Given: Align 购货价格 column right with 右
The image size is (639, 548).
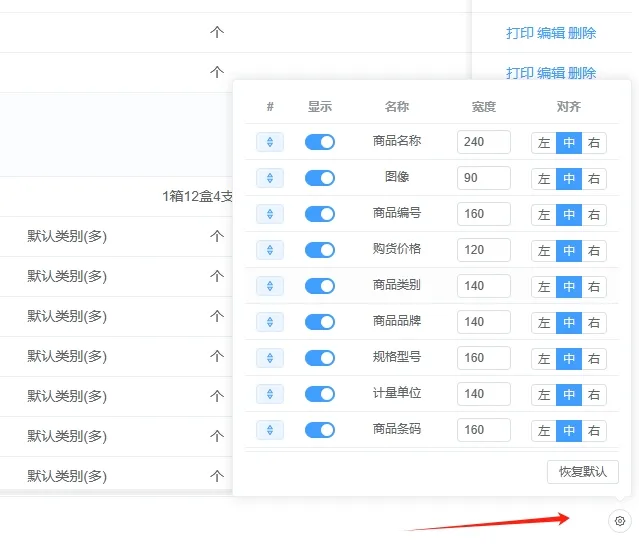Looking at the screenshot, I should point(594,251).
